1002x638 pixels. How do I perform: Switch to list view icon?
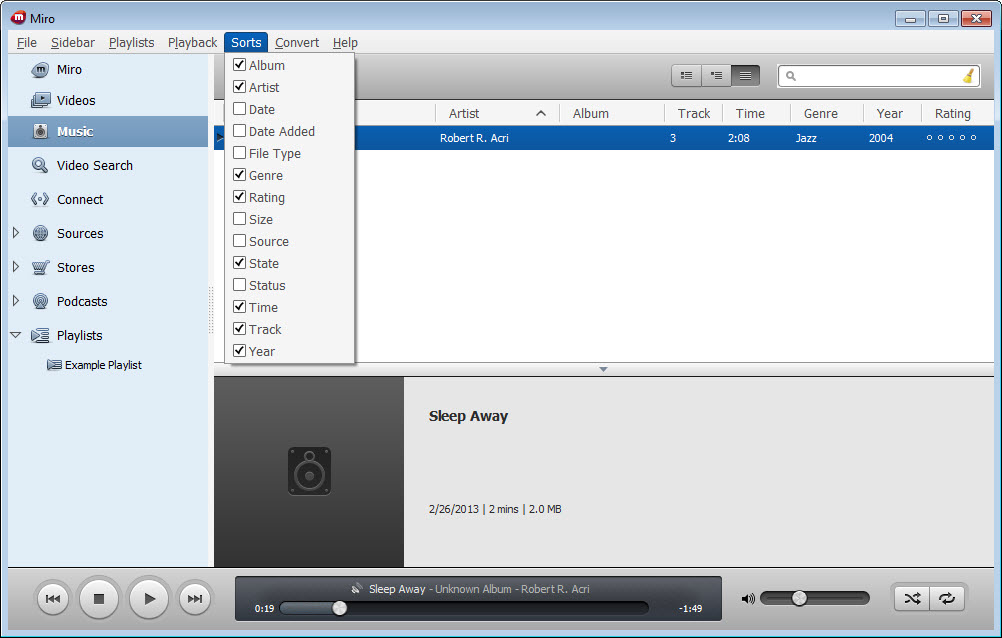click(x=745, y=75)
